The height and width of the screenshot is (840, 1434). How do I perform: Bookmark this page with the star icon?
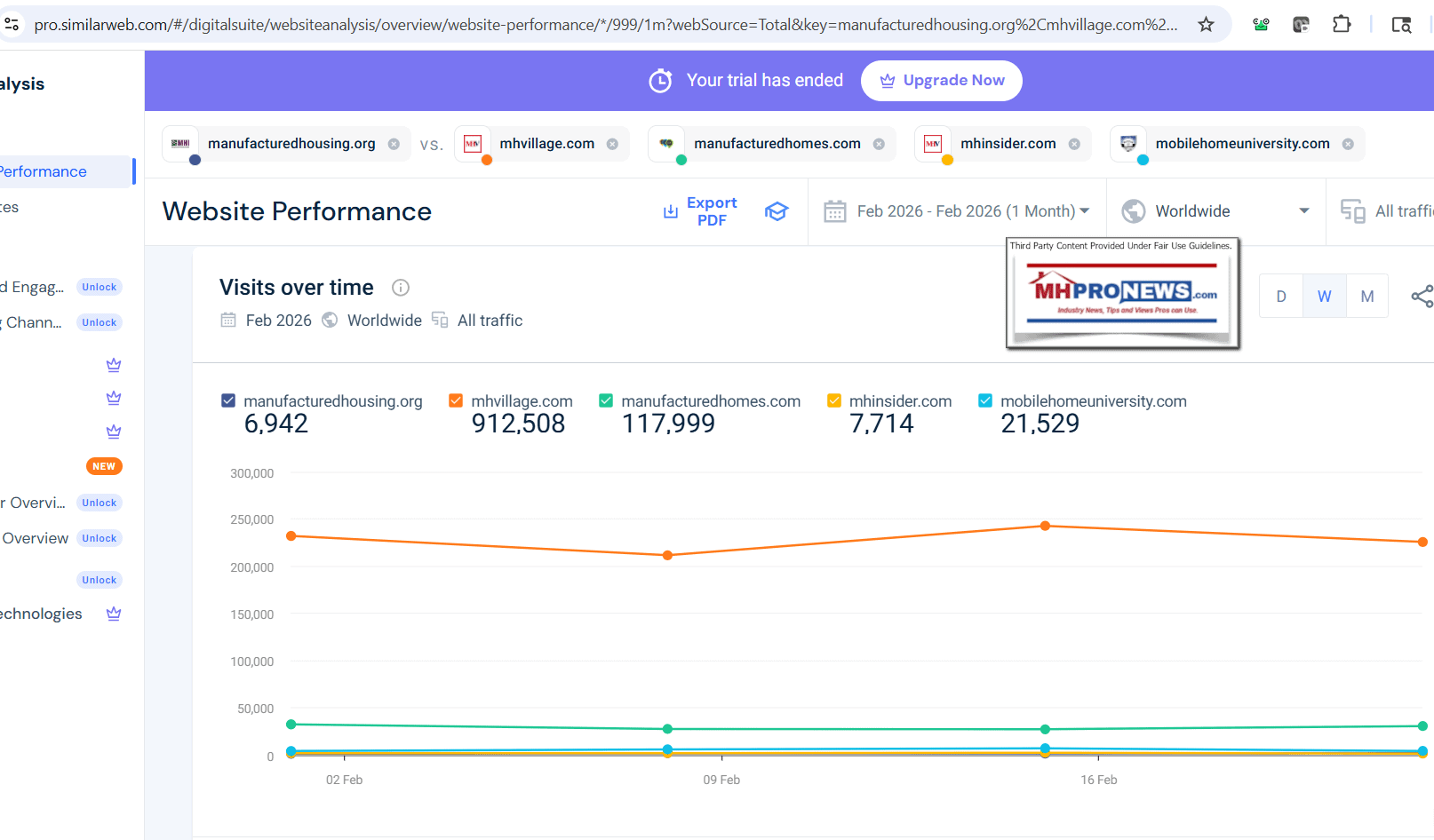pos(1206,25)
